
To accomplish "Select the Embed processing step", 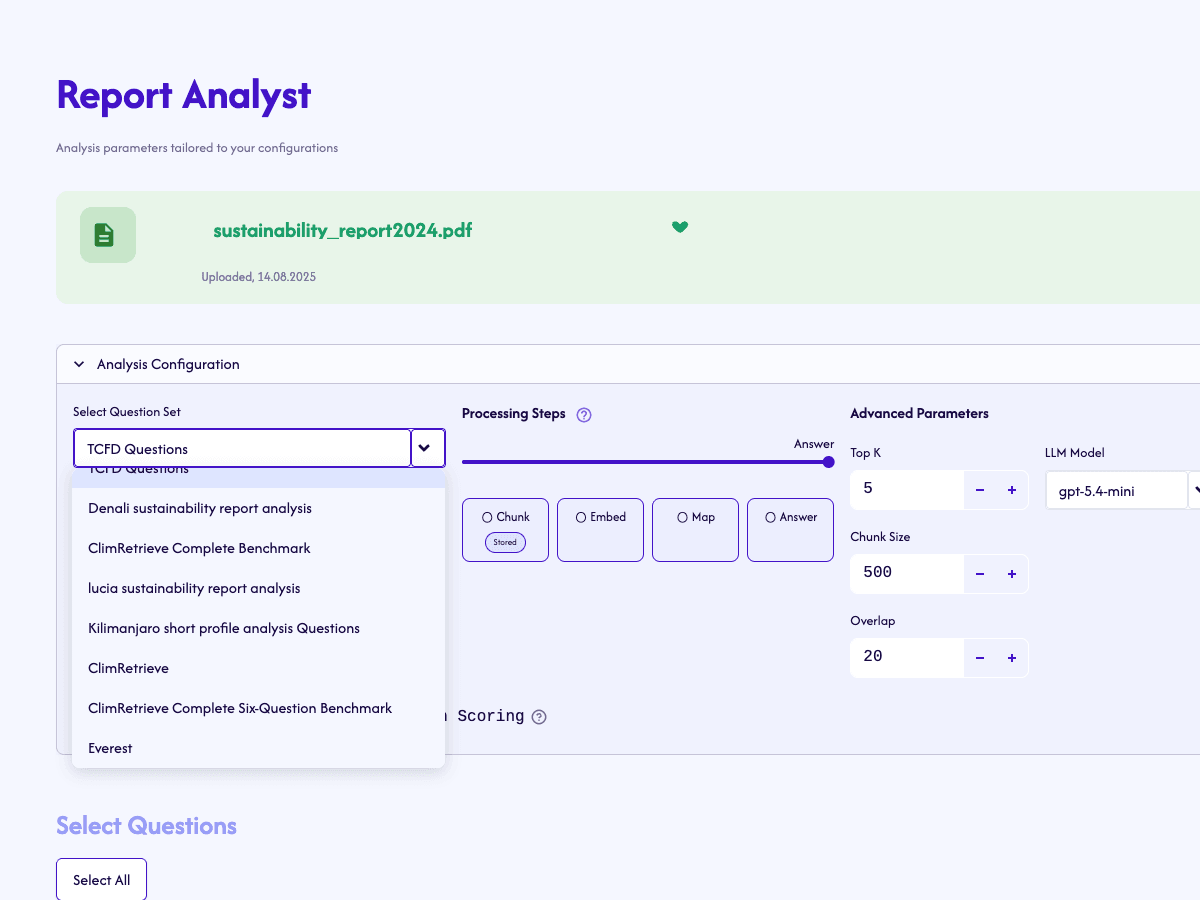I will (600, 530).
